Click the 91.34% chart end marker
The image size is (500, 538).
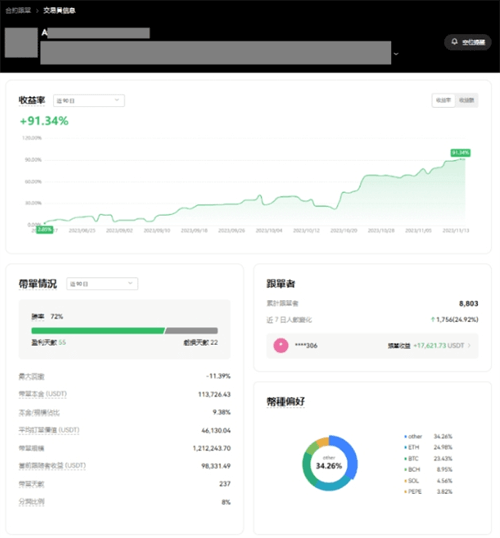click(x=461, y=153)
